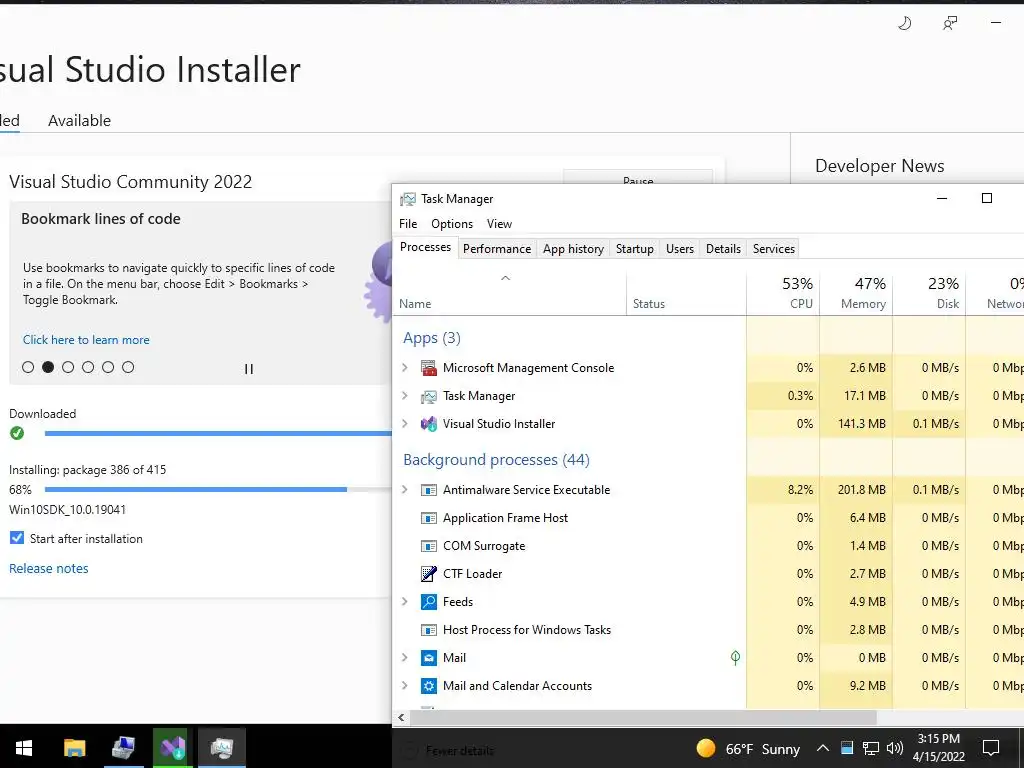
Task: Expand Microsoft Management Console process row
Action: [x=405, y=368]
